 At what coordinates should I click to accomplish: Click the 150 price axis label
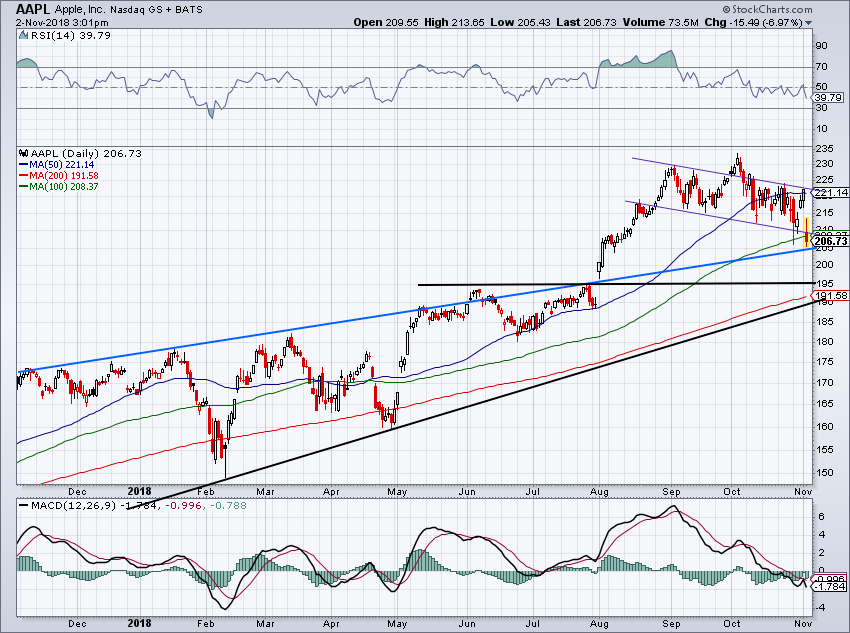click(x=825, y=473)
